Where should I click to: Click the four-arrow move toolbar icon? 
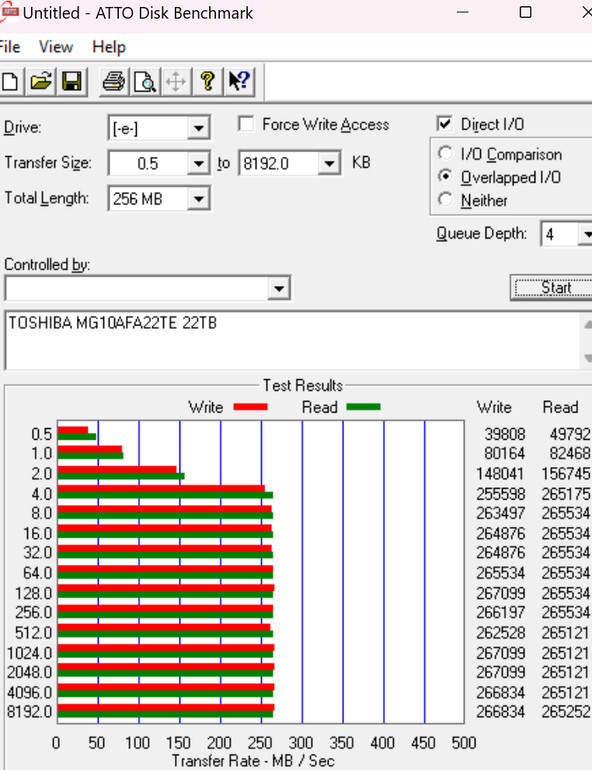(176, 82)
